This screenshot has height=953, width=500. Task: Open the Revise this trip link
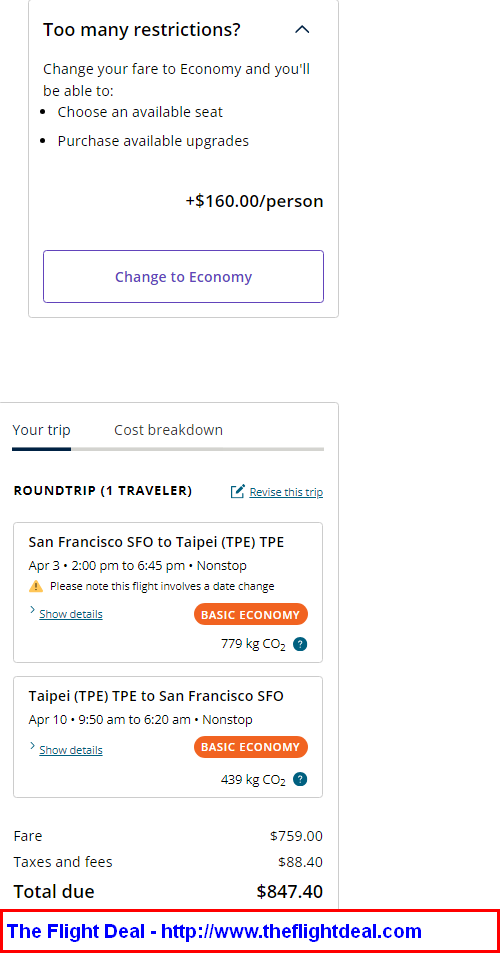click(x=286, y=492)
